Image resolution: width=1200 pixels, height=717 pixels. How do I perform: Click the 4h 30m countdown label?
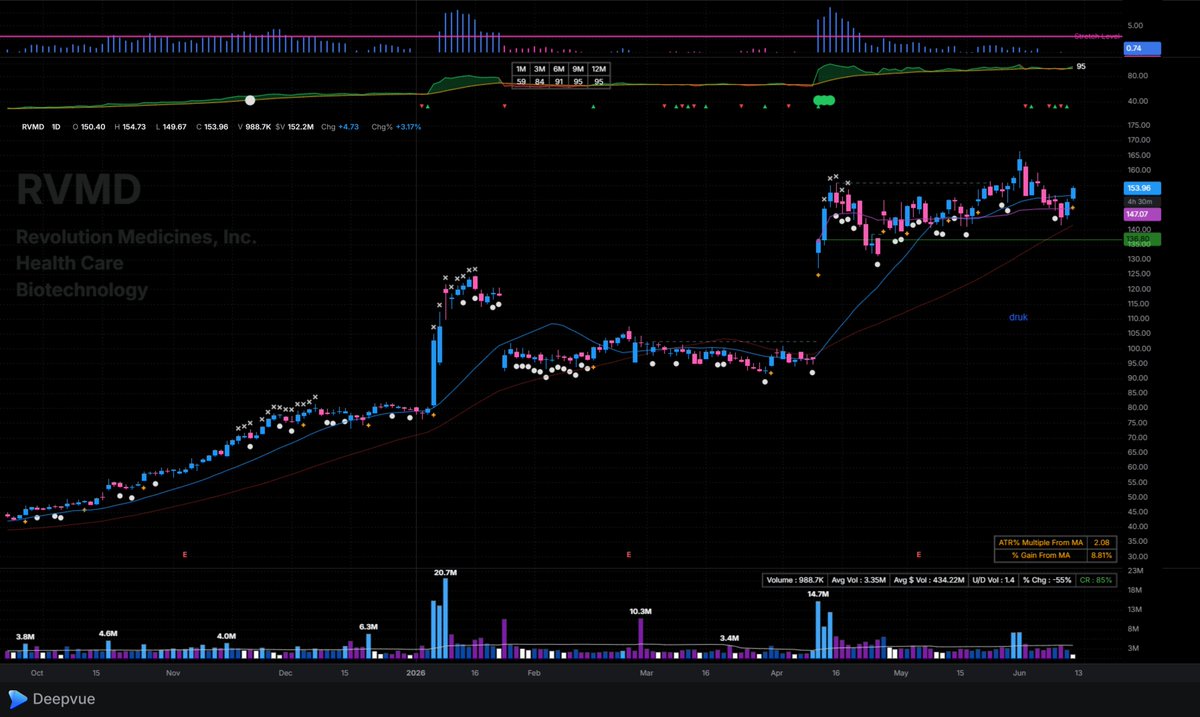tap(1141, 201)
